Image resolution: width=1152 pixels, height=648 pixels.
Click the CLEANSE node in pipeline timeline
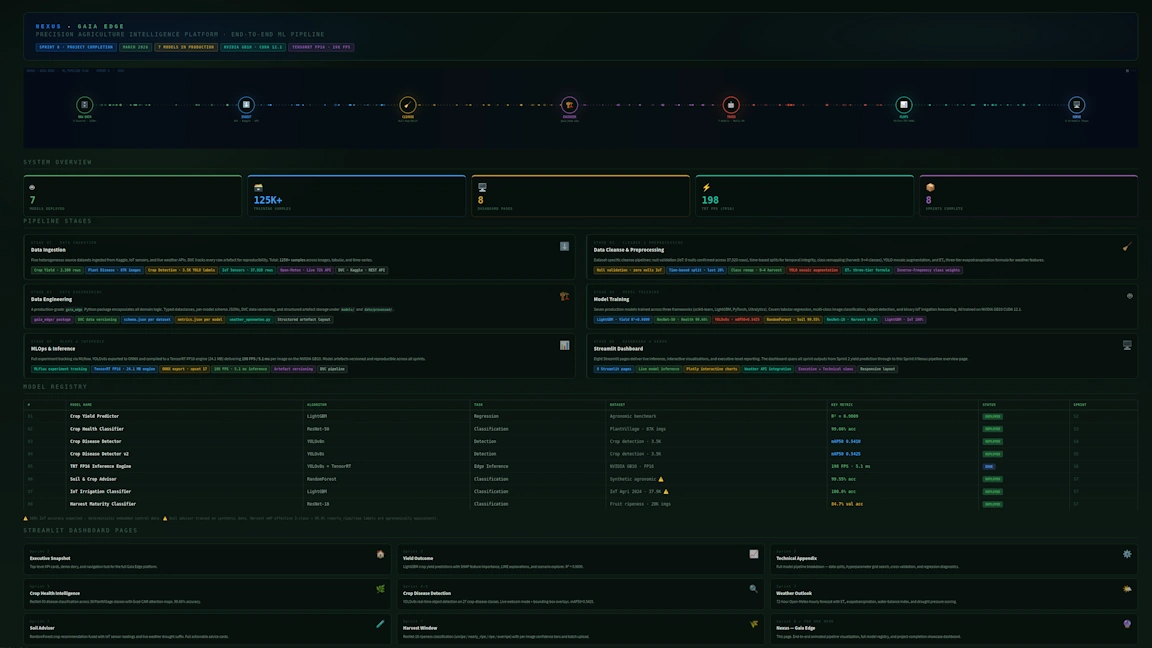[x=408, y=105]
